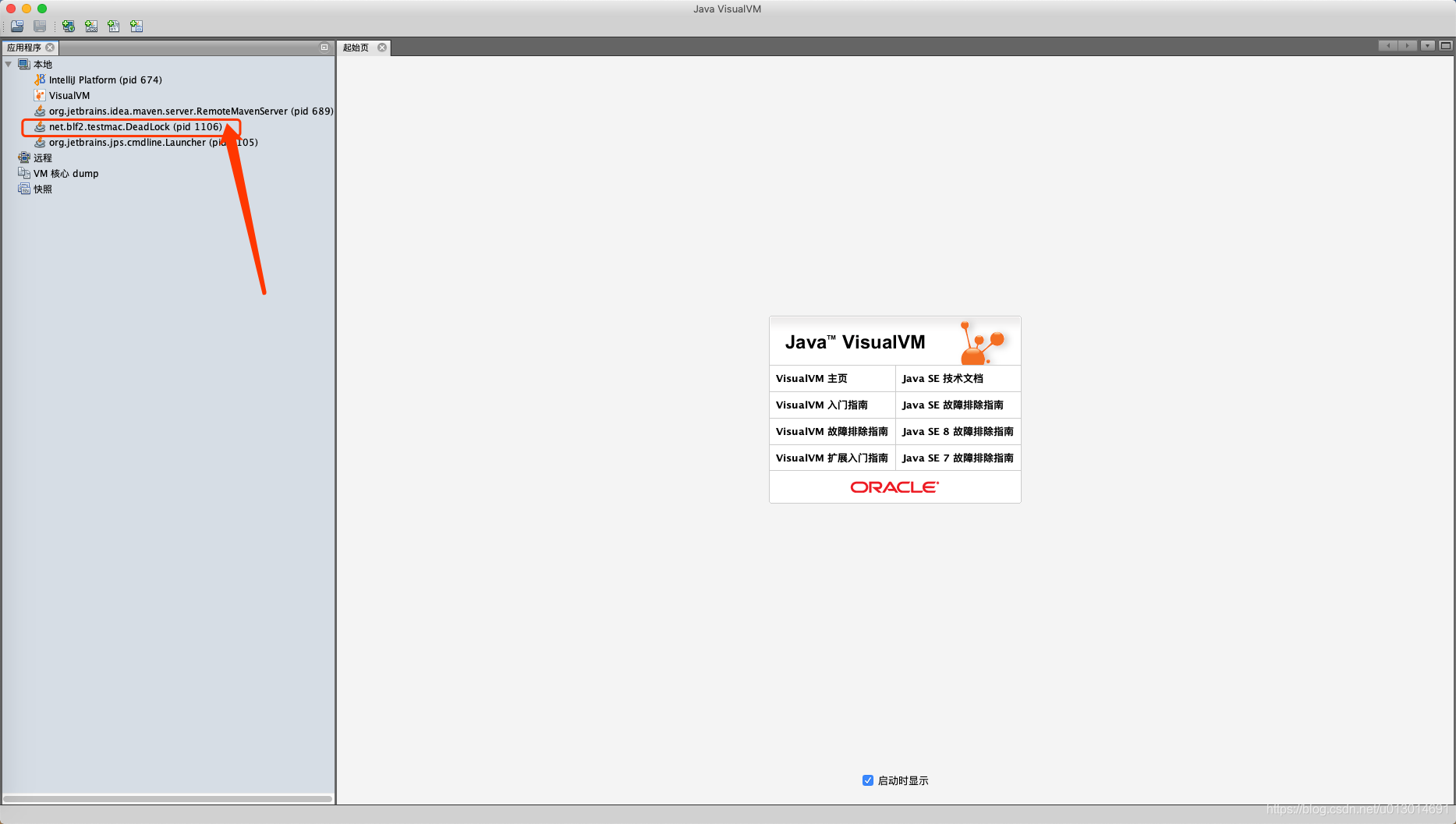Click the VM 核心 dump node icon
The height and width of the screenshot is (824, 1456).
point(24,173)
